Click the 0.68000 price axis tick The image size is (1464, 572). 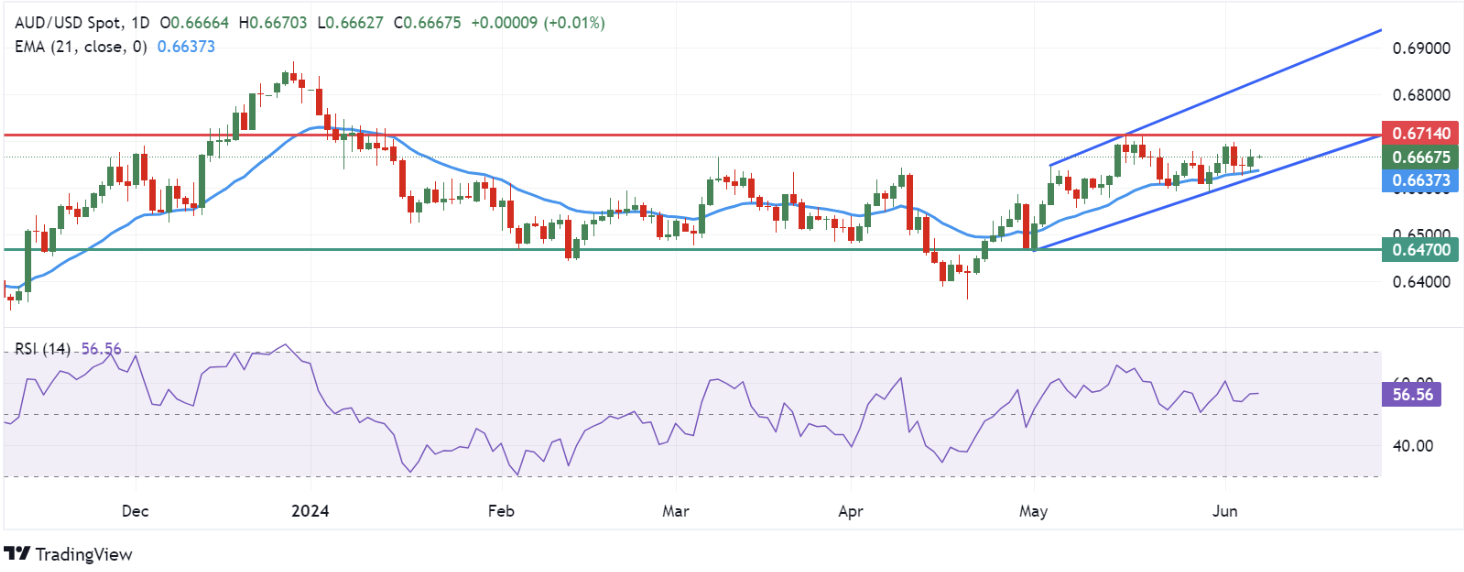pos(1420,95)
